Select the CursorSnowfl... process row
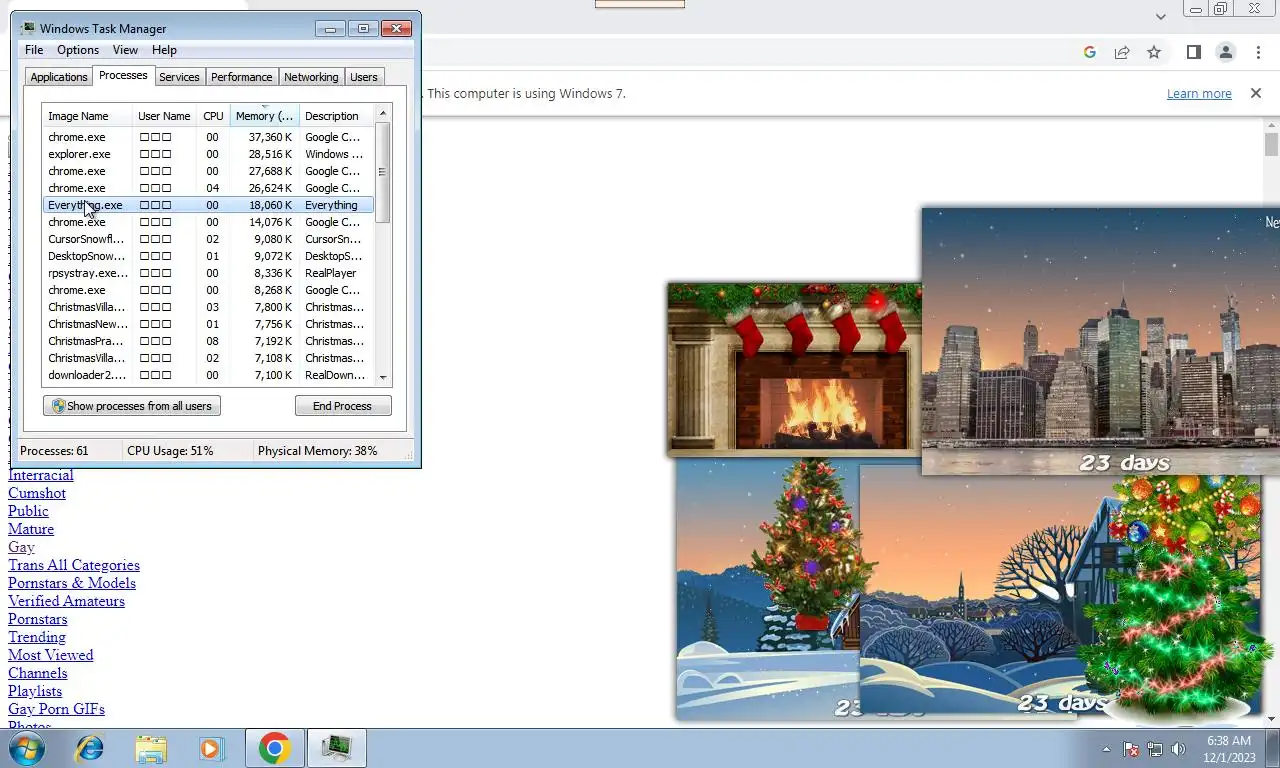 pyautogui.click(x=208, y=239)
